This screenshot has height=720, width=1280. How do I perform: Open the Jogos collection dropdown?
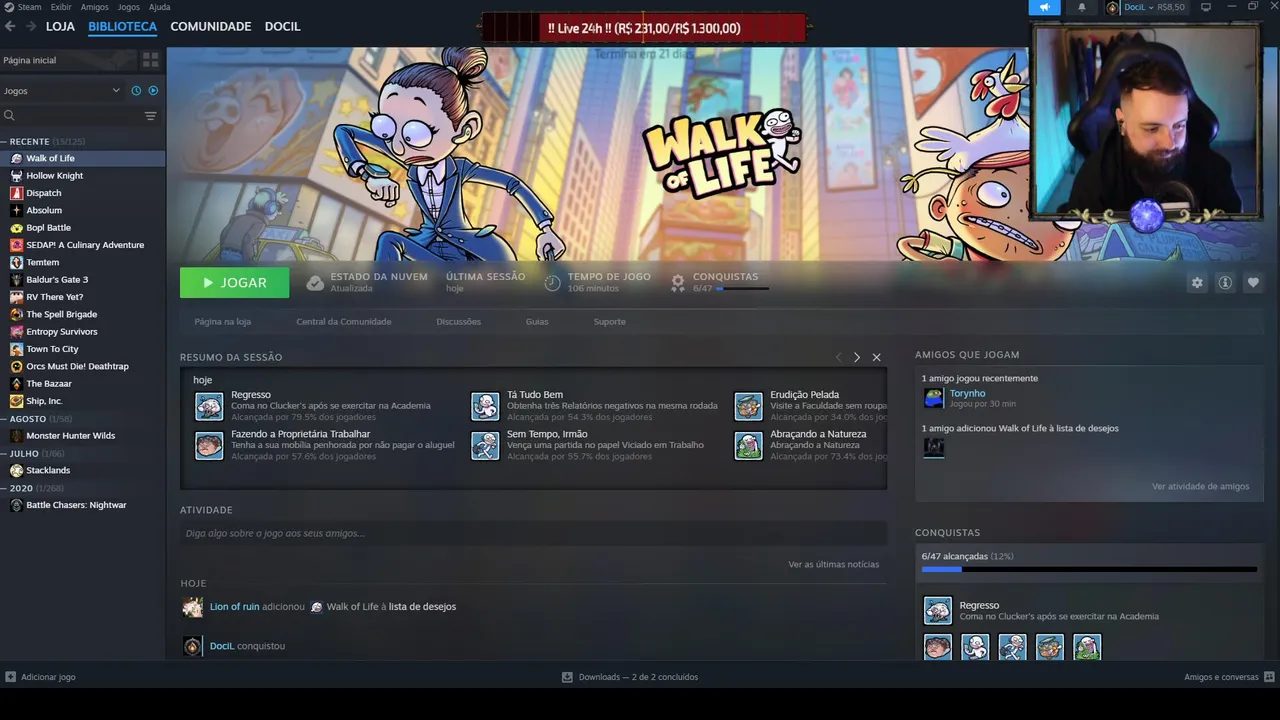[61, 90]
